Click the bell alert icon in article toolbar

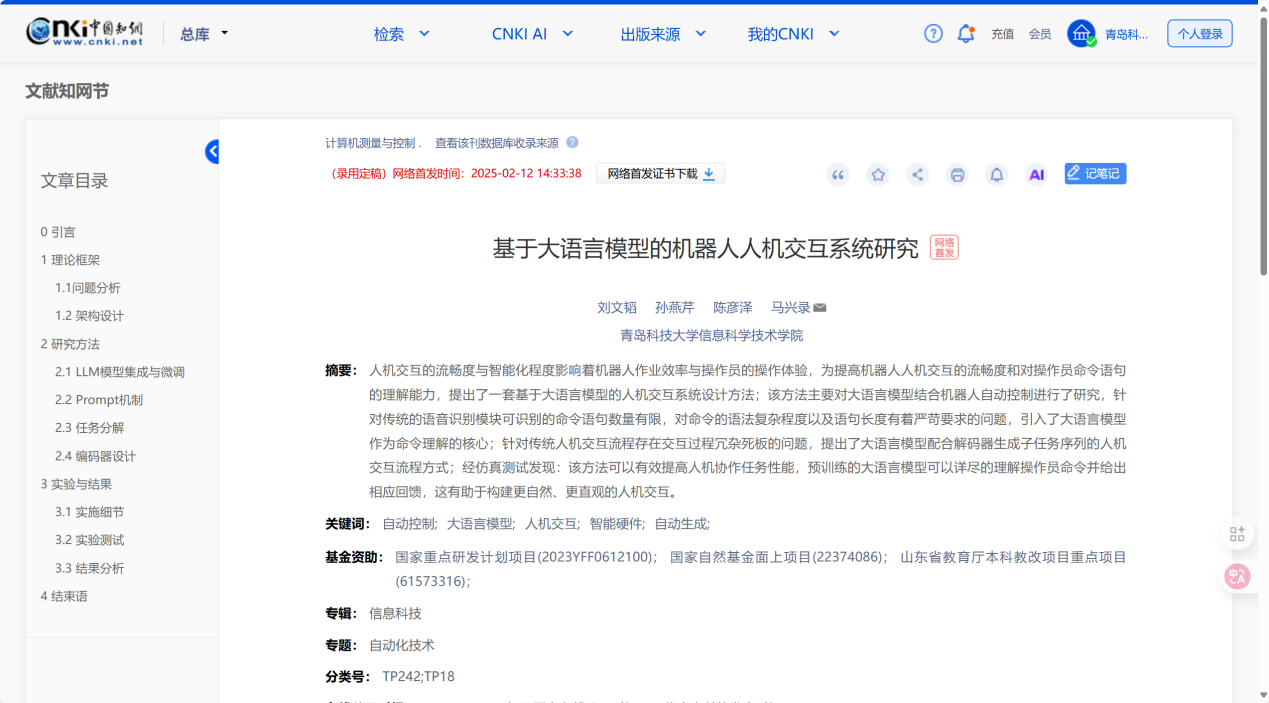point(997,175)
